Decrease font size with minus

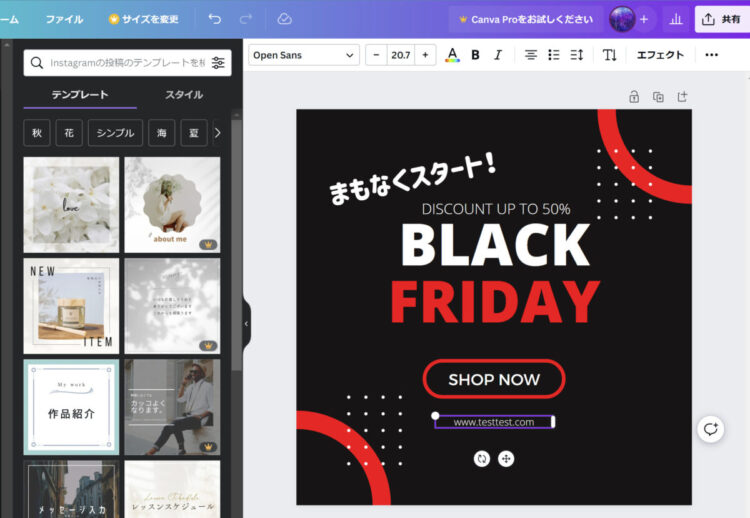376,55
